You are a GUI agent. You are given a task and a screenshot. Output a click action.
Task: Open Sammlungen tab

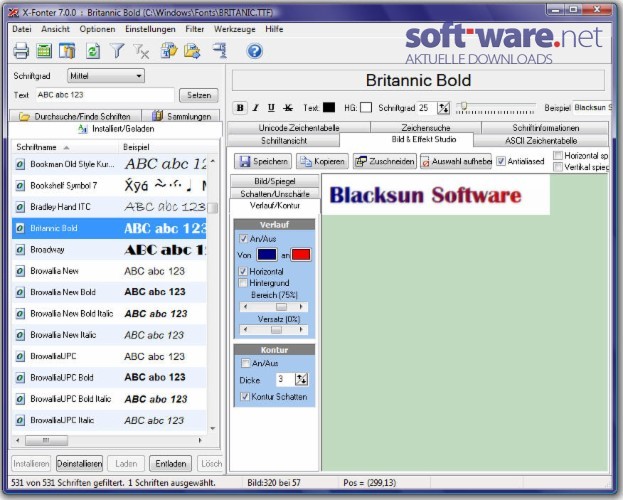click(181, 116)
